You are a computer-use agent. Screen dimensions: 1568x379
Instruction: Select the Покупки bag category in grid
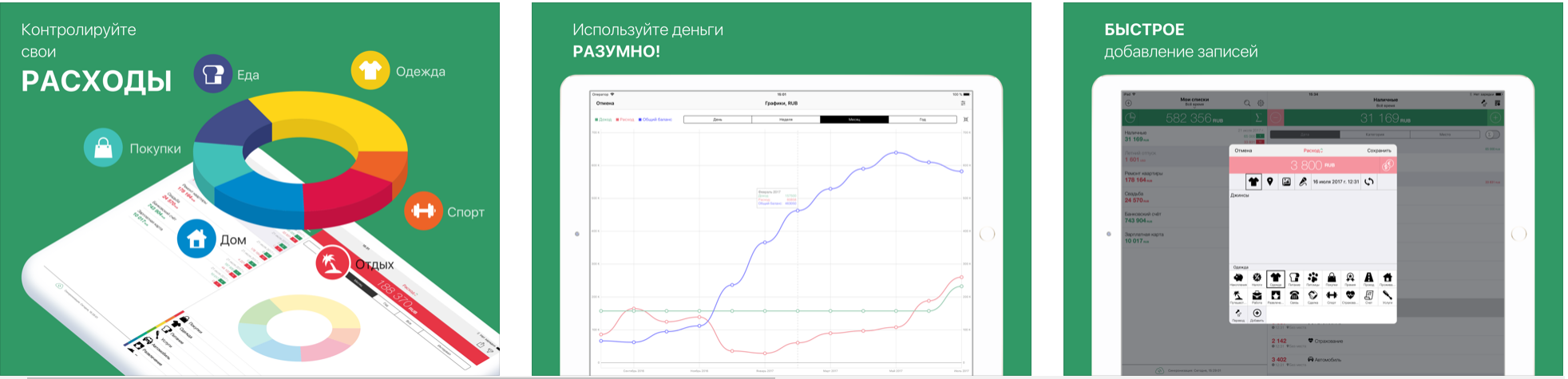point(1332,278)
